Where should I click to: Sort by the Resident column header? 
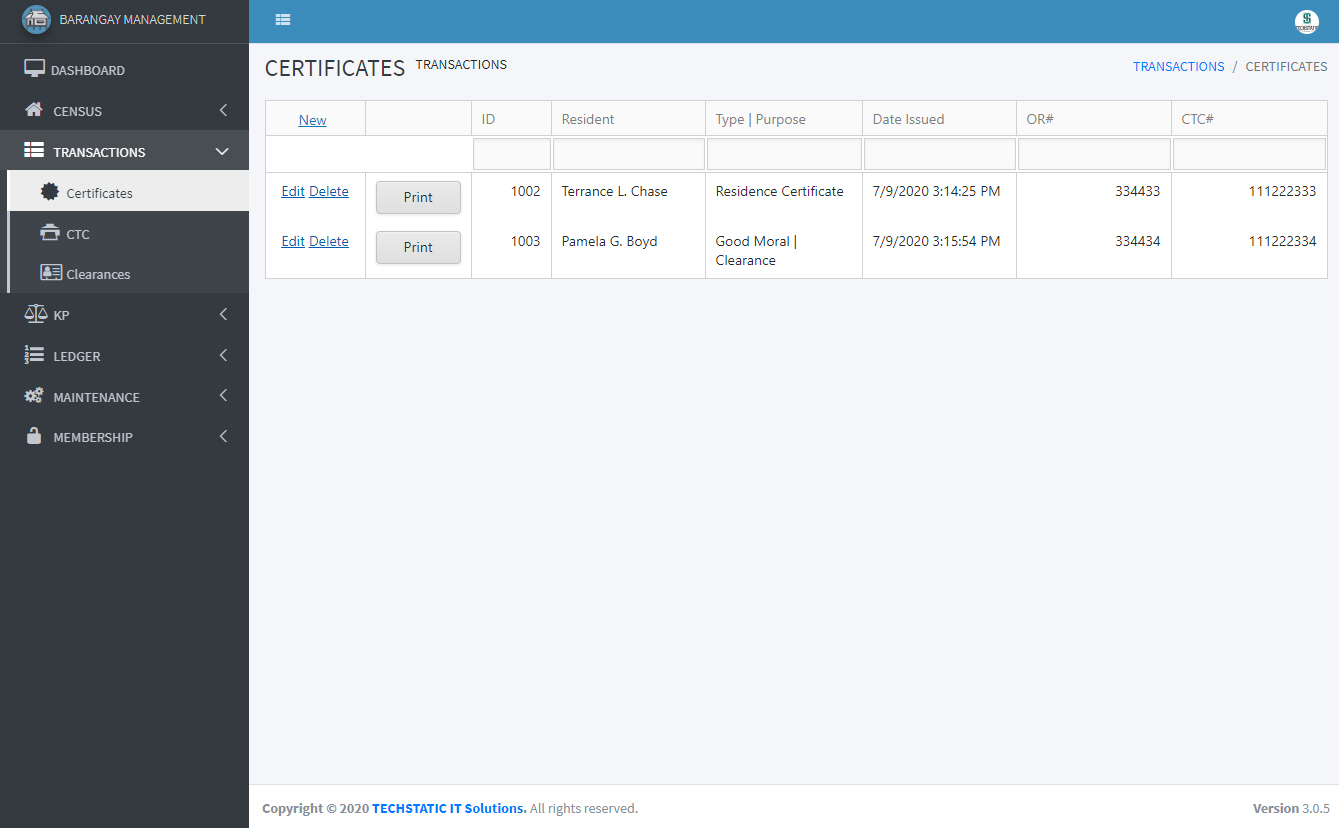628,119
